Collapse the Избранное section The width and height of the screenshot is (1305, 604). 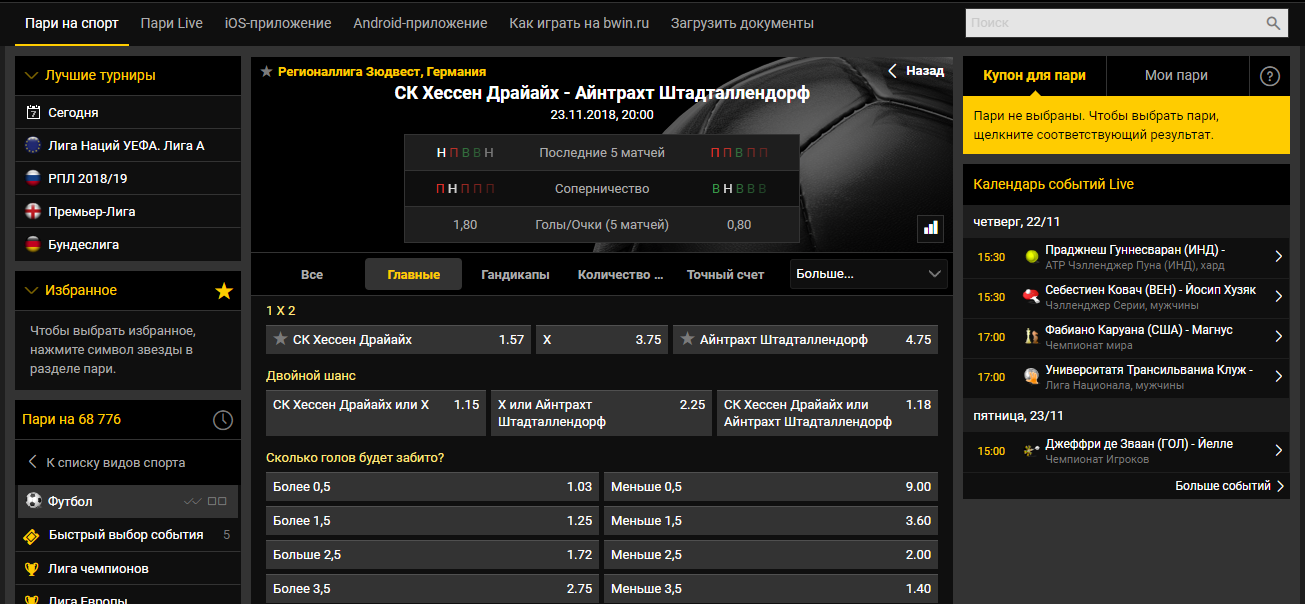[x=31, y=290]
